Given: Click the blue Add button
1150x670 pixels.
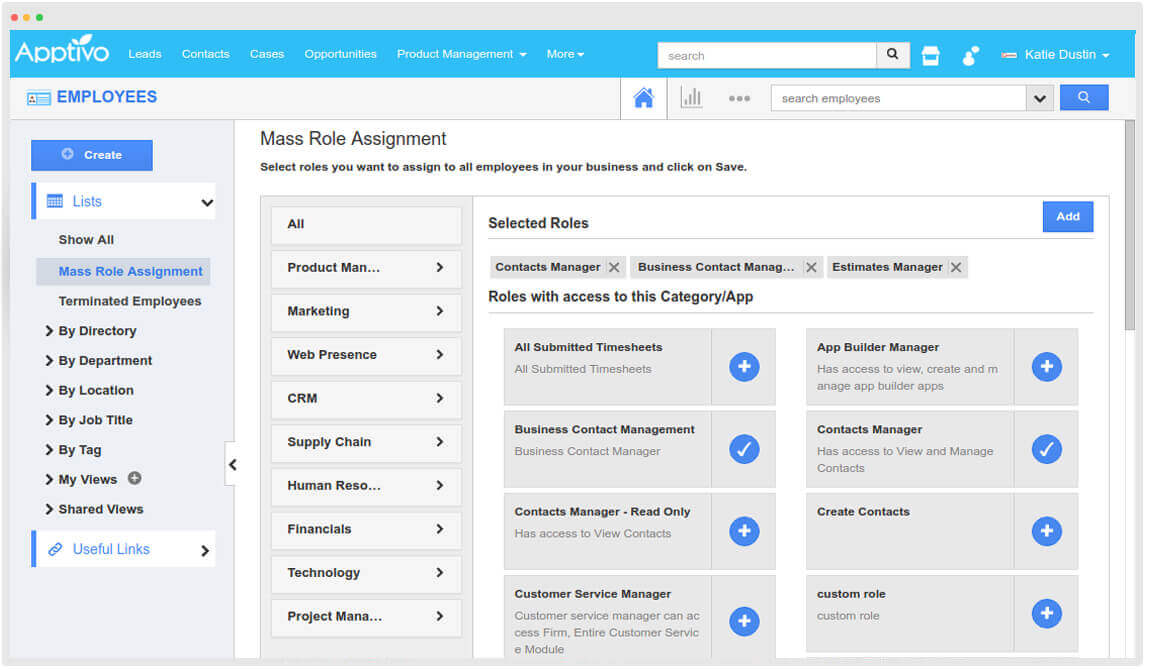Looking at the screenshot, I should [x=1068, y=216].
